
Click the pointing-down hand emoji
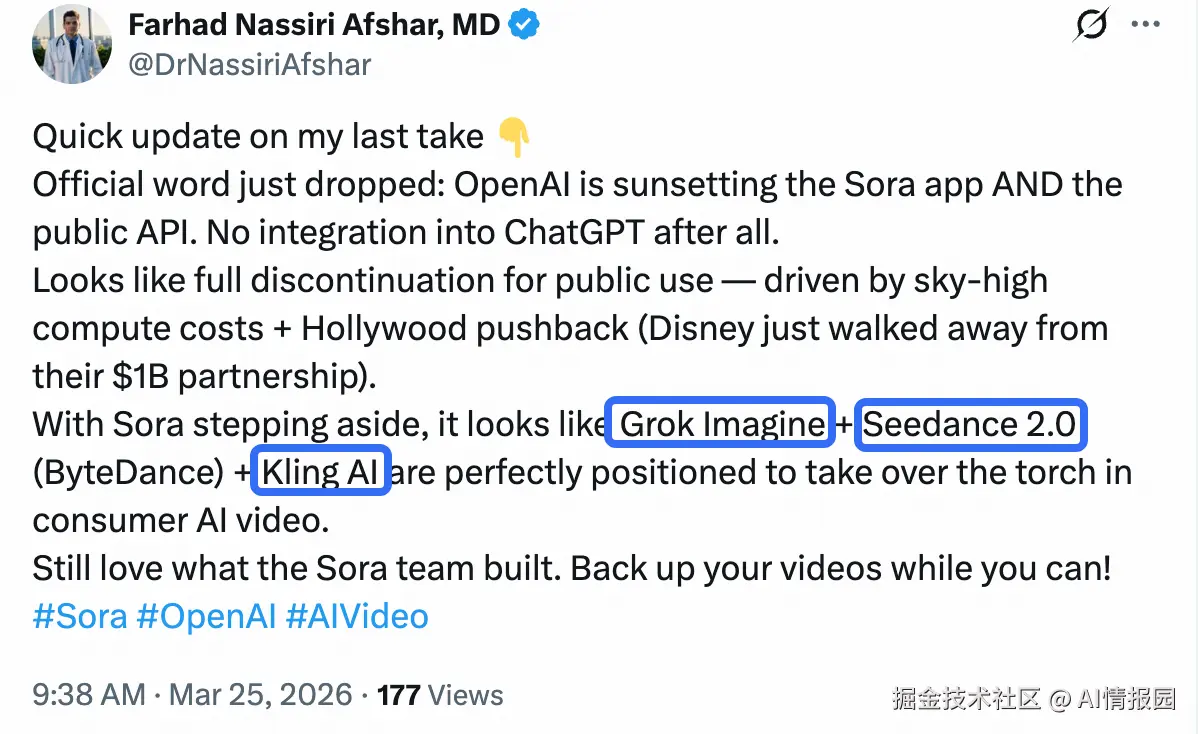(x=513, y=138)
